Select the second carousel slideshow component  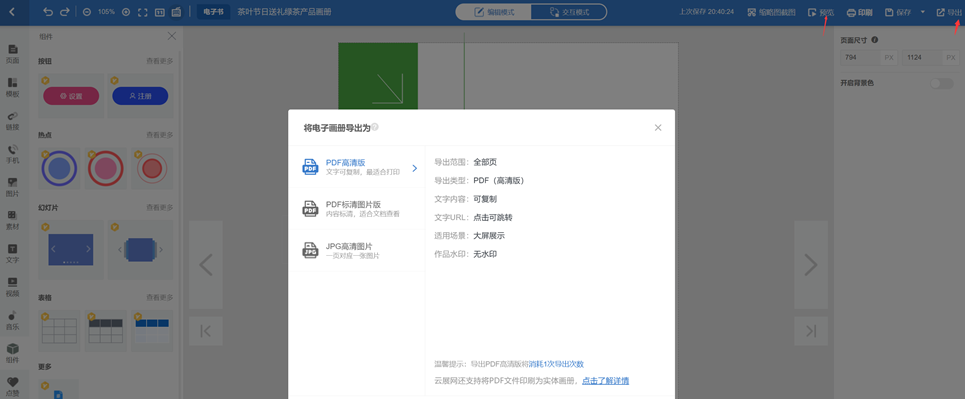tap(140, 249)
